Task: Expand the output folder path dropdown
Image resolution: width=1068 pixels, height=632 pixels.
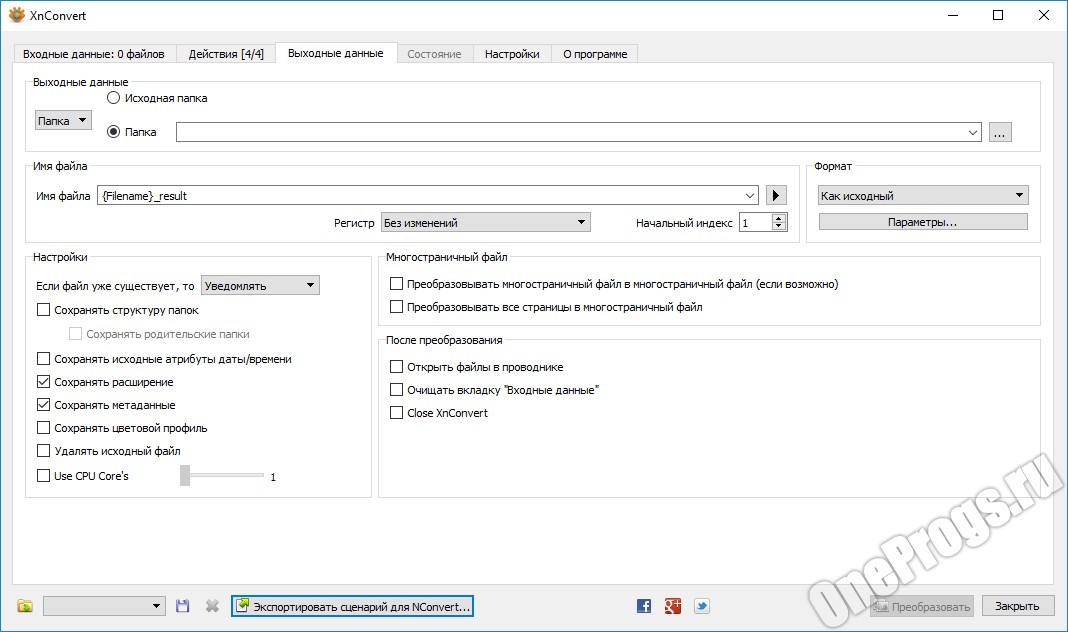Action: pos(973,132)
